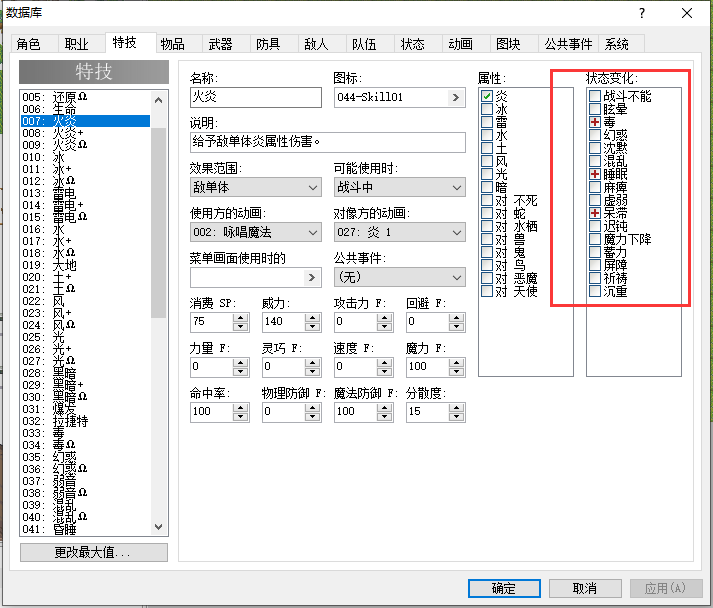
Task: Select skill 013 雷电 in list
Action: (85, 193)
